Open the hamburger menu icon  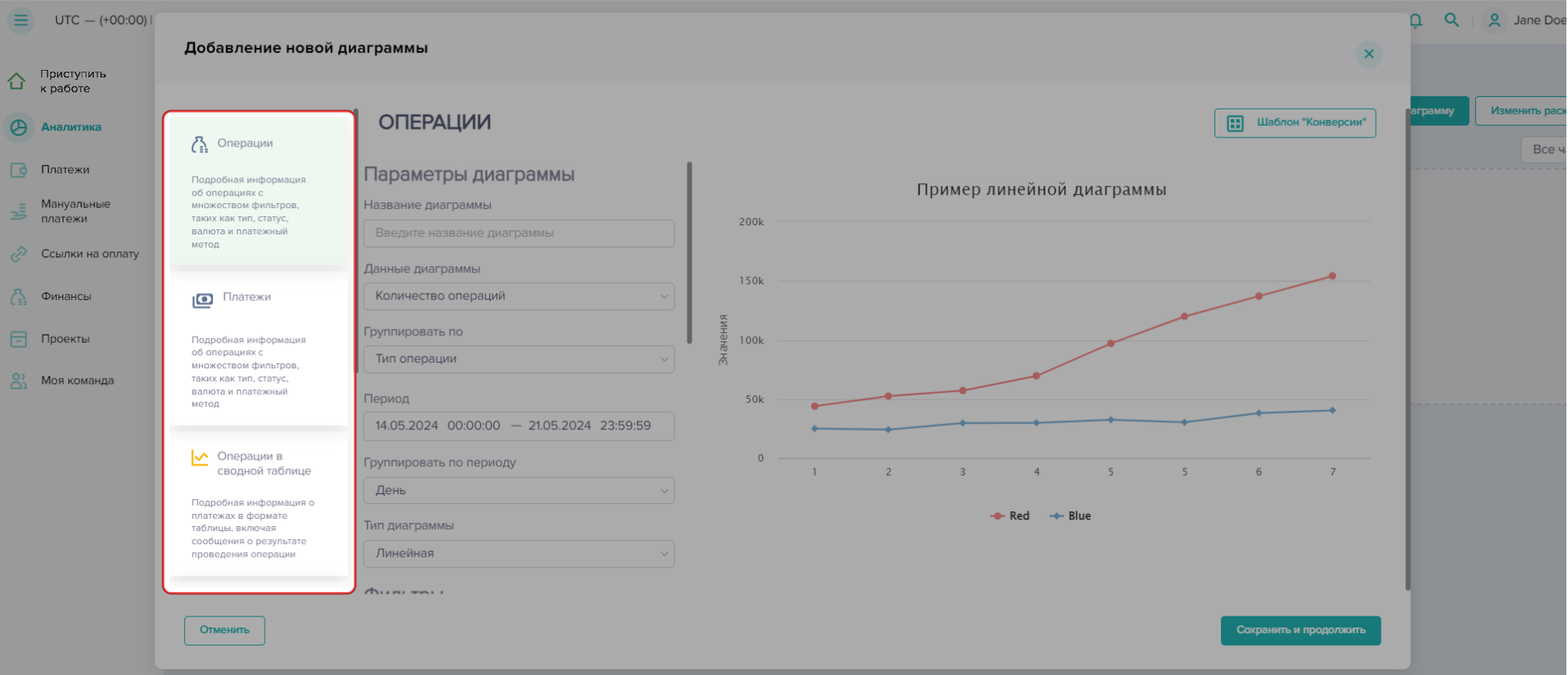[x=21, y=20]
